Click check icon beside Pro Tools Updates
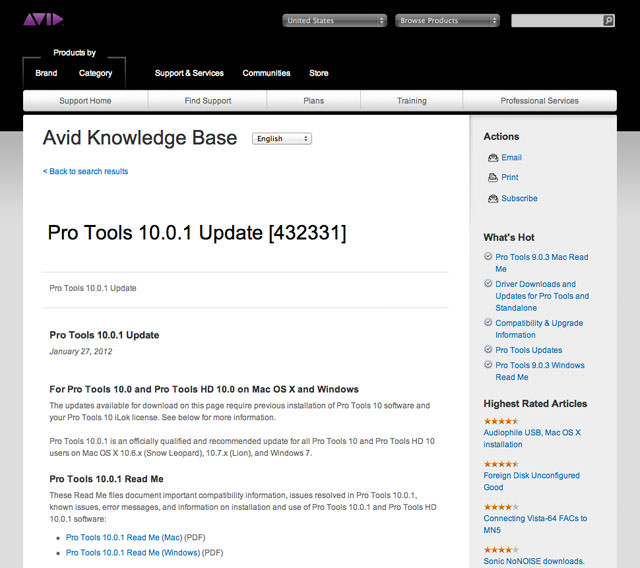Screen dimensions: 640x568 click(x=488, y=349)
